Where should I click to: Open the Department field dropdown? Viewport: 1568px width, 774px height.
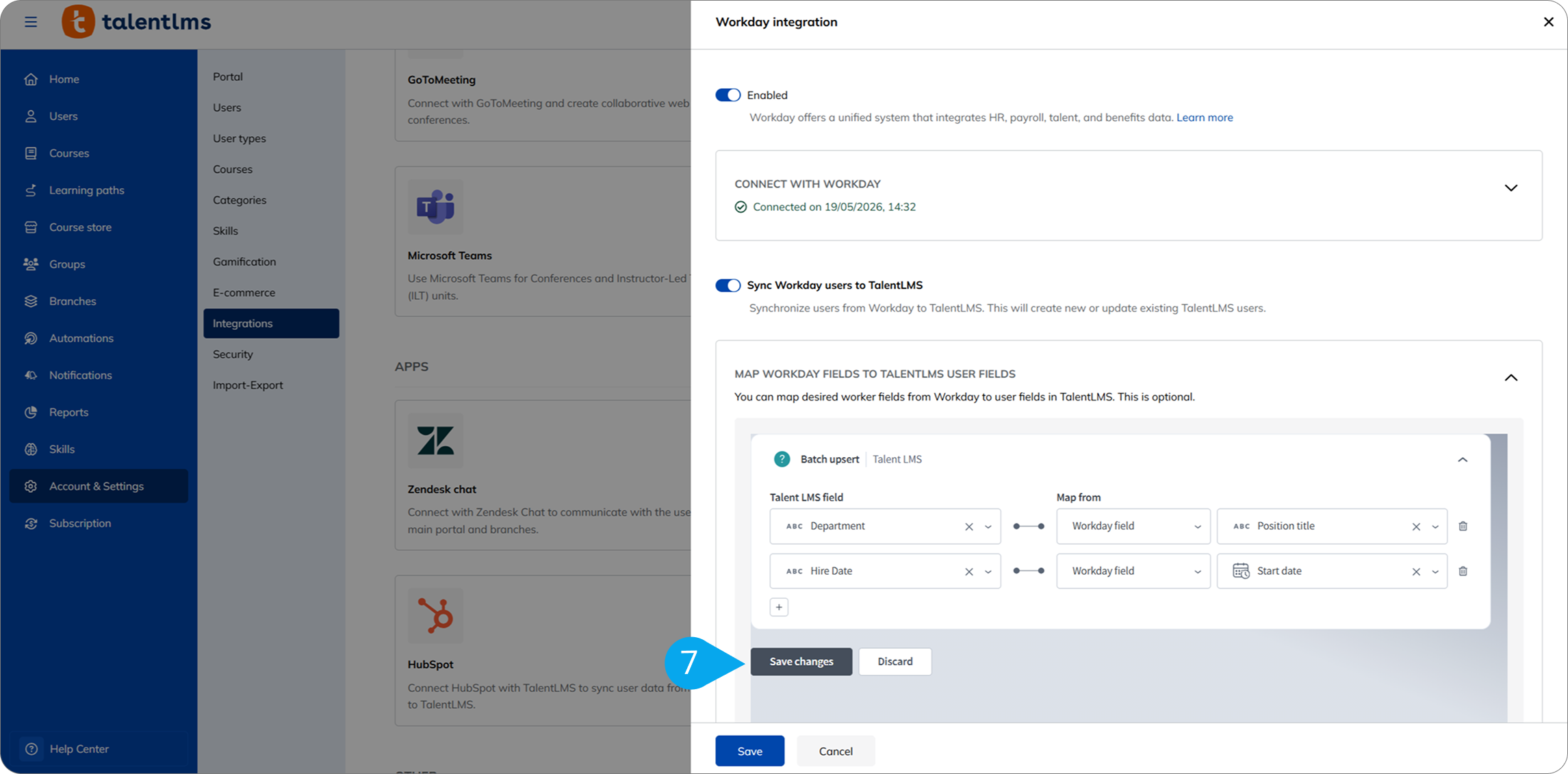[988, 527]
